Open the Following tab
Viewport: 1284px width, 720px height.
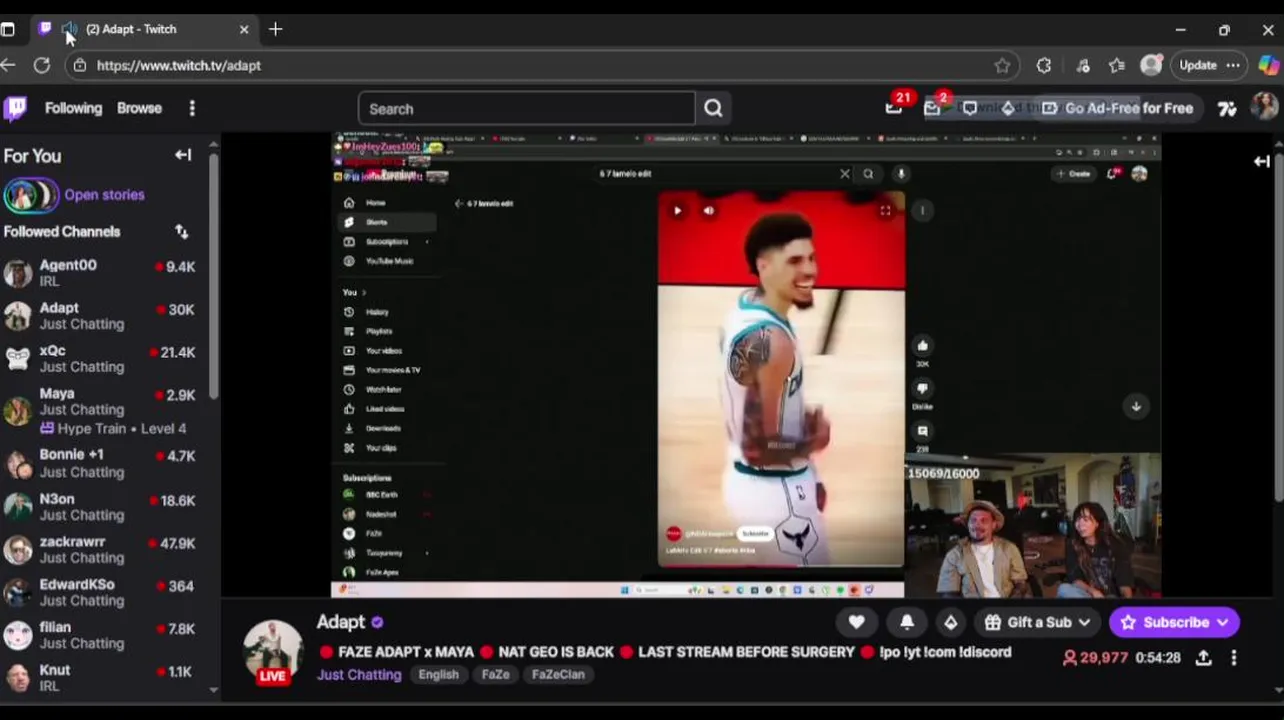pos(73,108)
